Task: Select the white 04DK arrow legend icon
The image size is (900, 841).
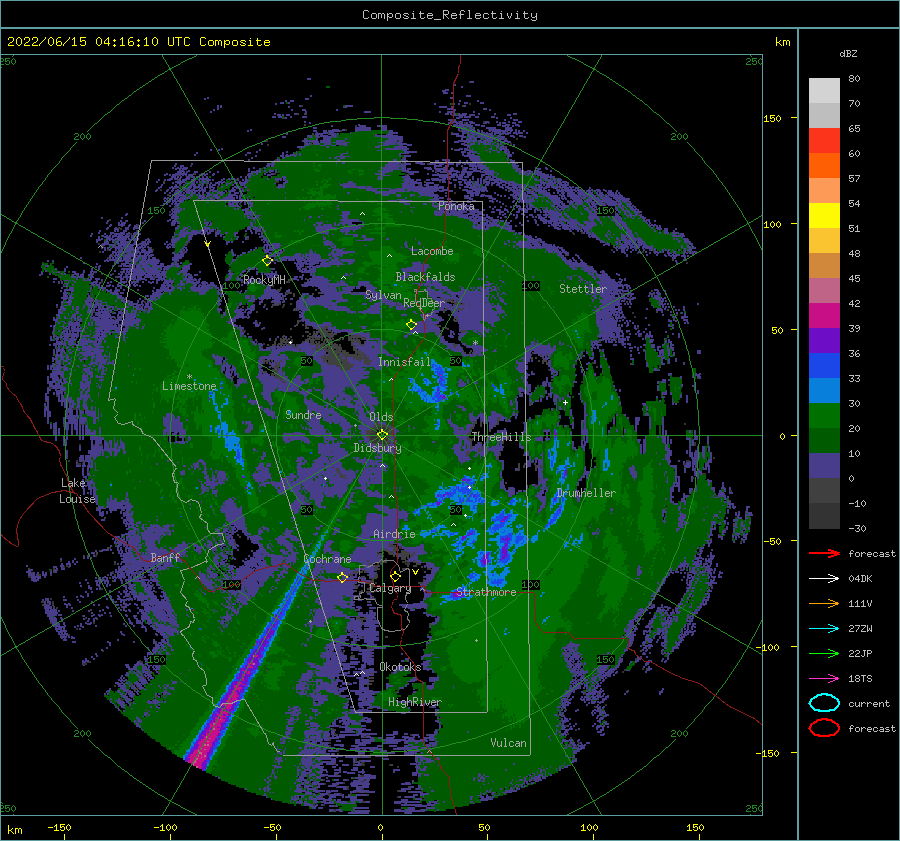Action: (x=824, y=579)
